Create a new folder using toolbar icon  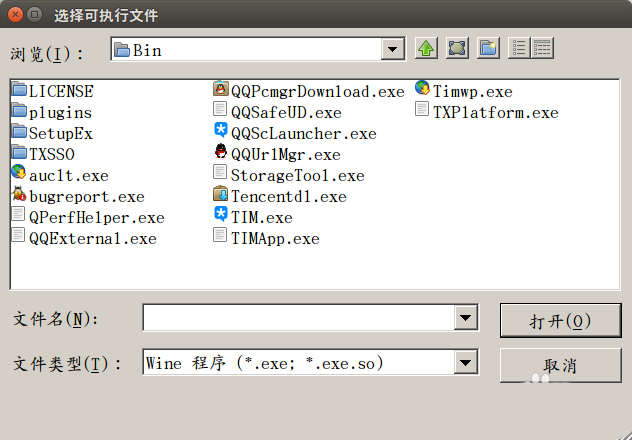[x=488, y=48]
